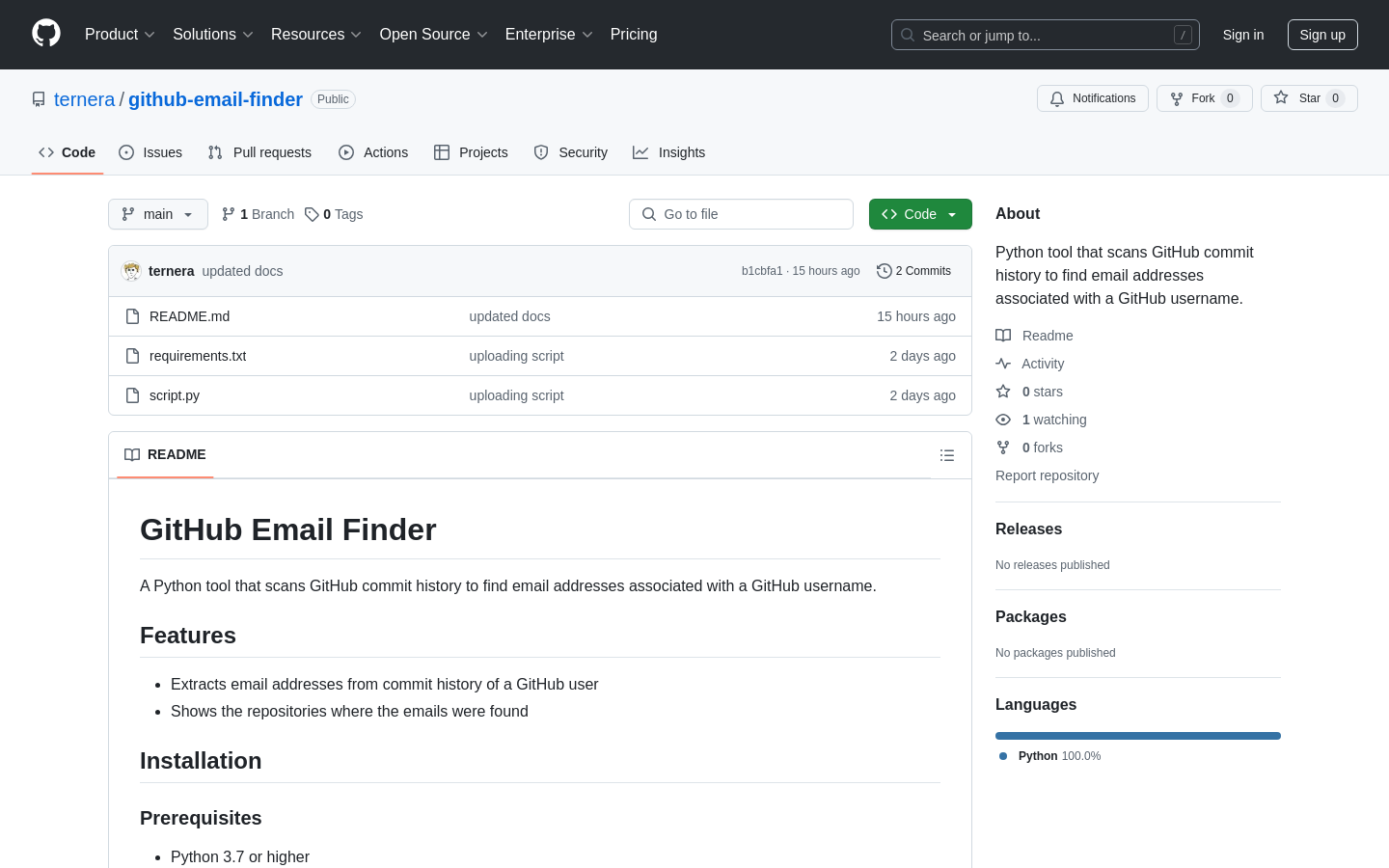
Task: Expand the Product menu
Action: (x=120, y=35)
